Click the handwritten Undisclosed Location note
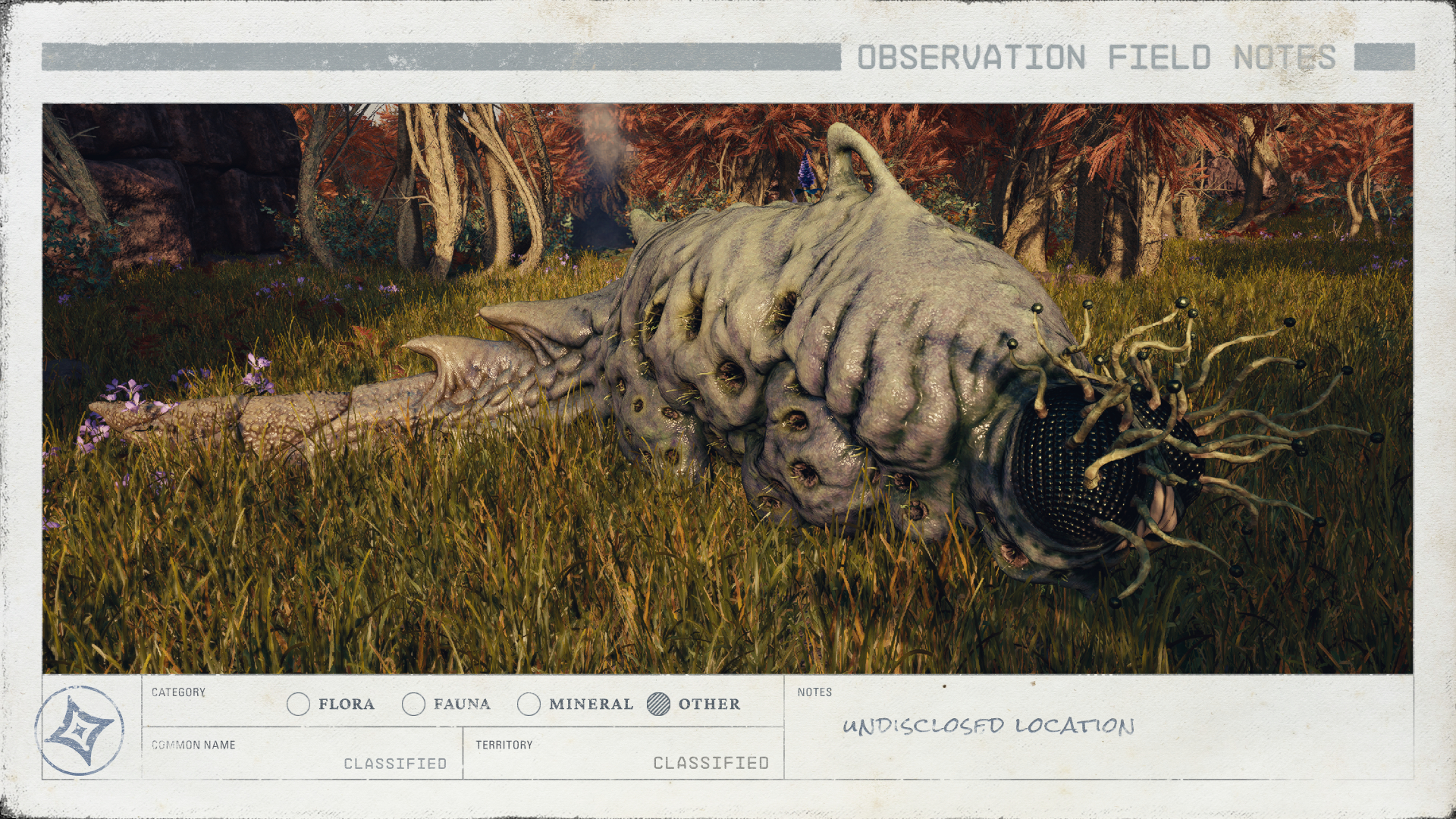This screenshot has height=819, width=1456. pos(988,726)
